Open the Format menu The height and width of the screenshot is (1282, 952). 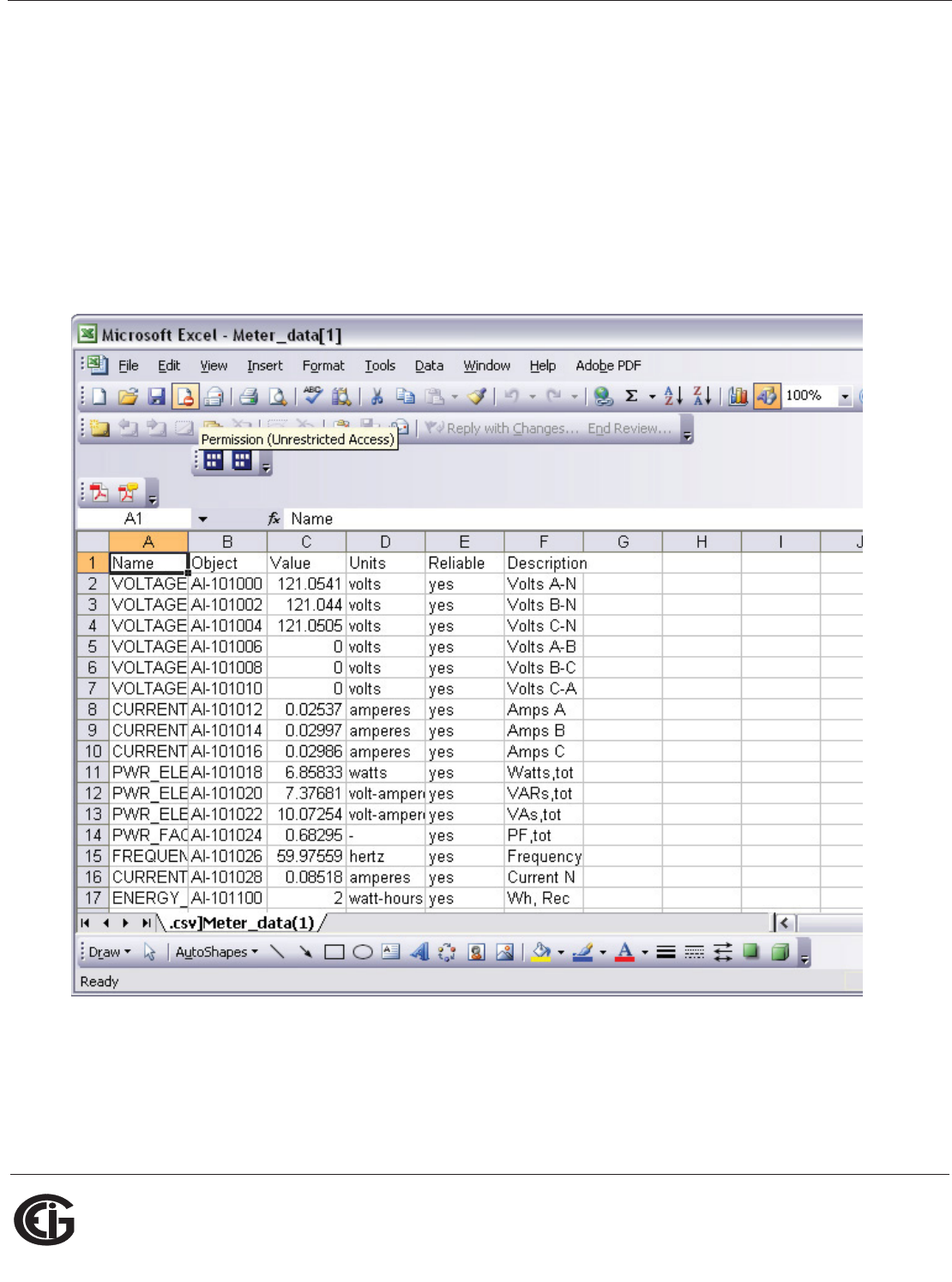323,365
